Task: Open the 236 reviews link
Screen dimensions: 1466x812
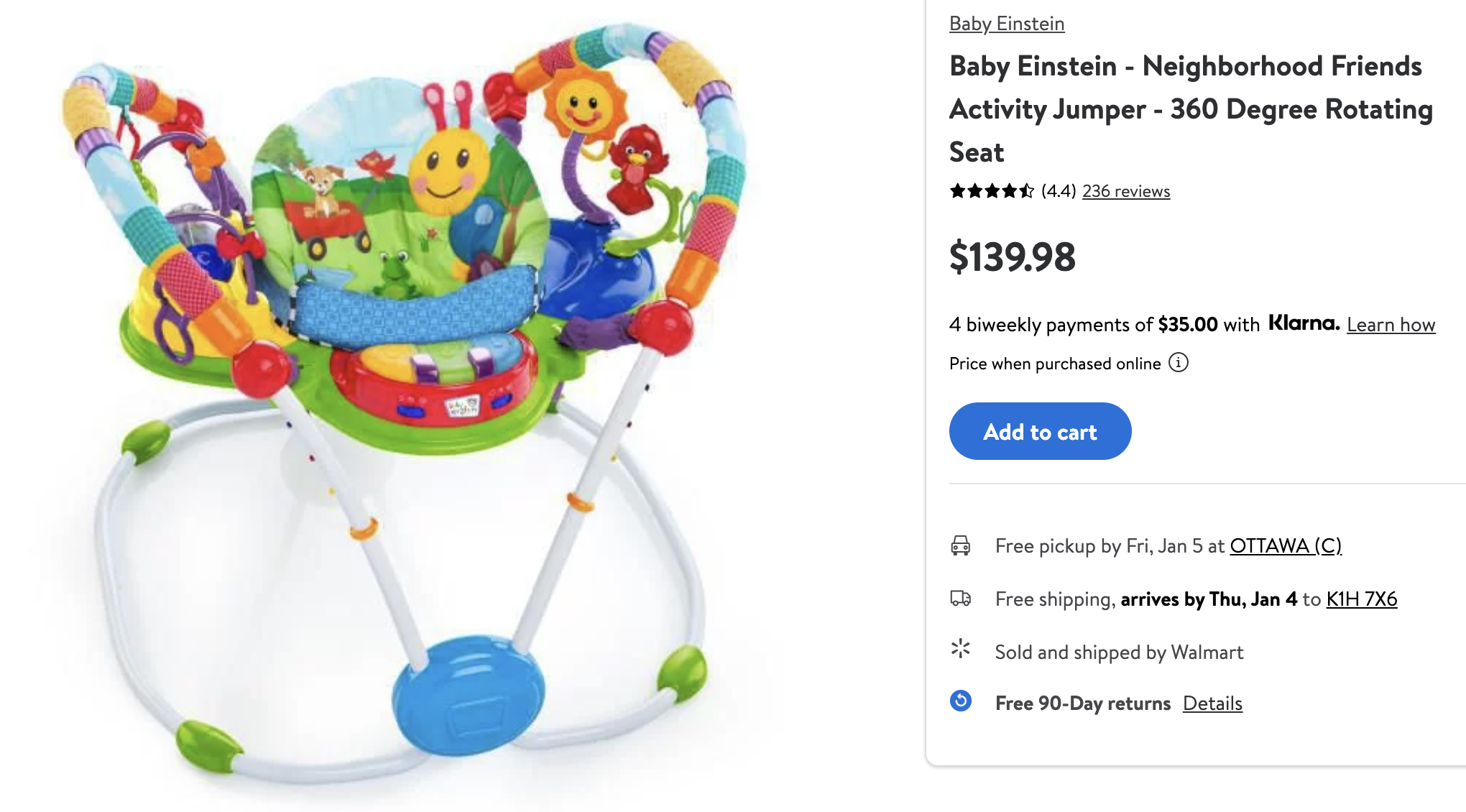Action: (1126, 191)
